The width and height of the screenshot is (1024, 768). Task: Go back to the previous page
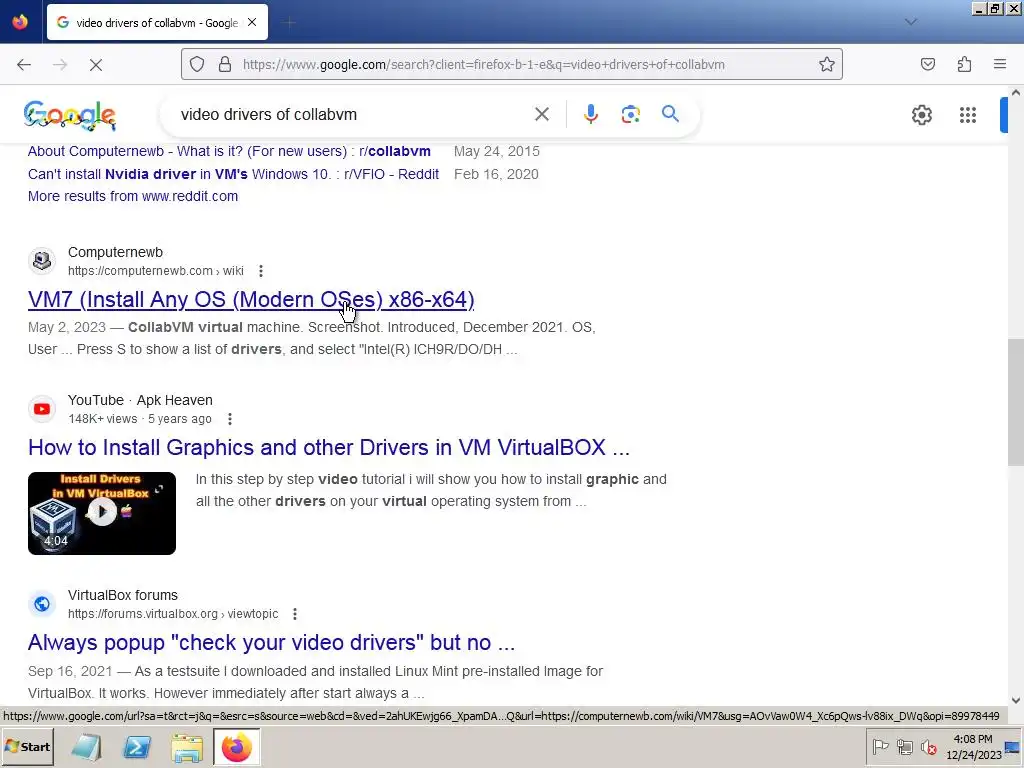tap(24, 65)
